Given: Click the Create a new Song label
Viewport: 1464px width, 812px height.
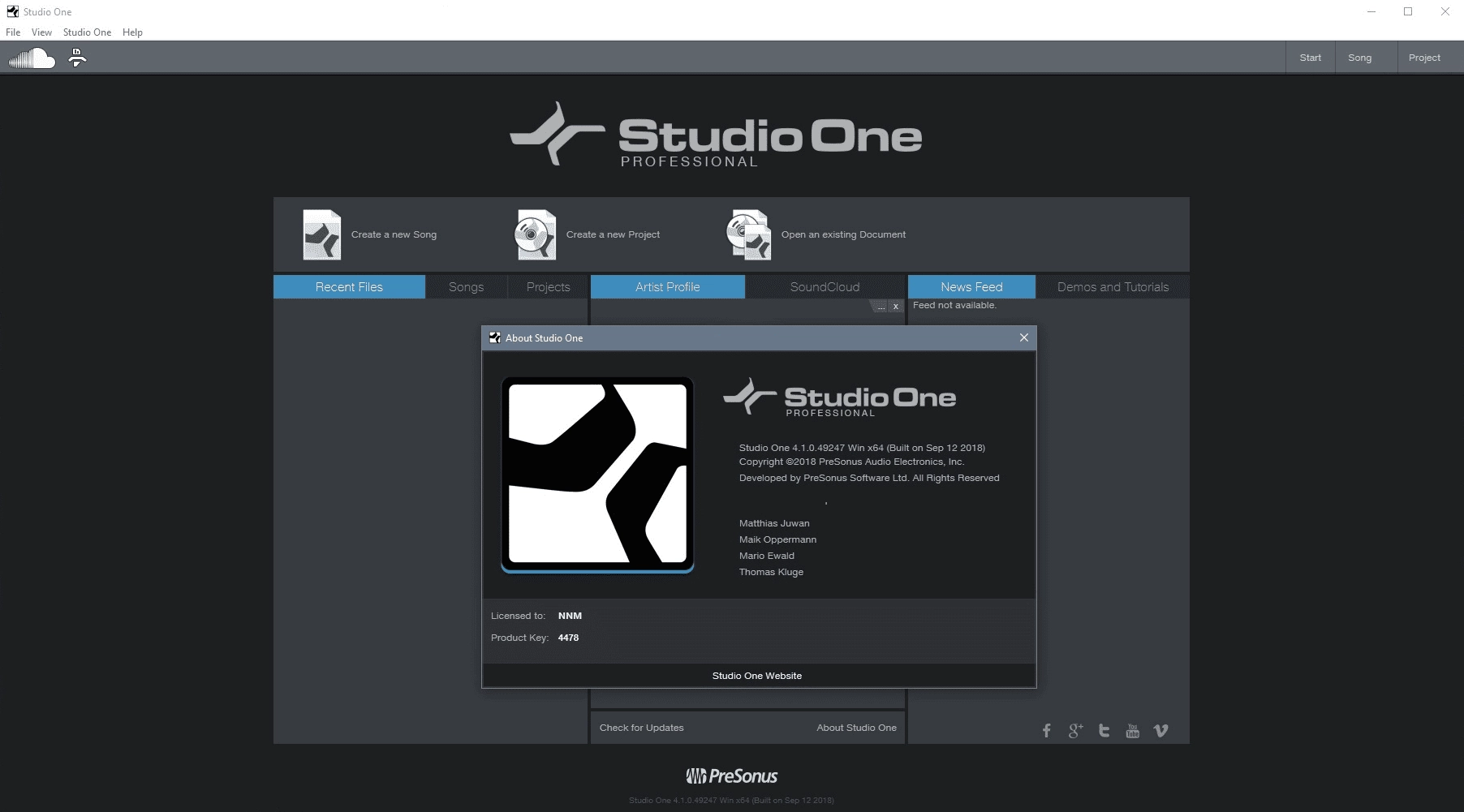Looking at the screenshot, I should click(x=394, y=234).
